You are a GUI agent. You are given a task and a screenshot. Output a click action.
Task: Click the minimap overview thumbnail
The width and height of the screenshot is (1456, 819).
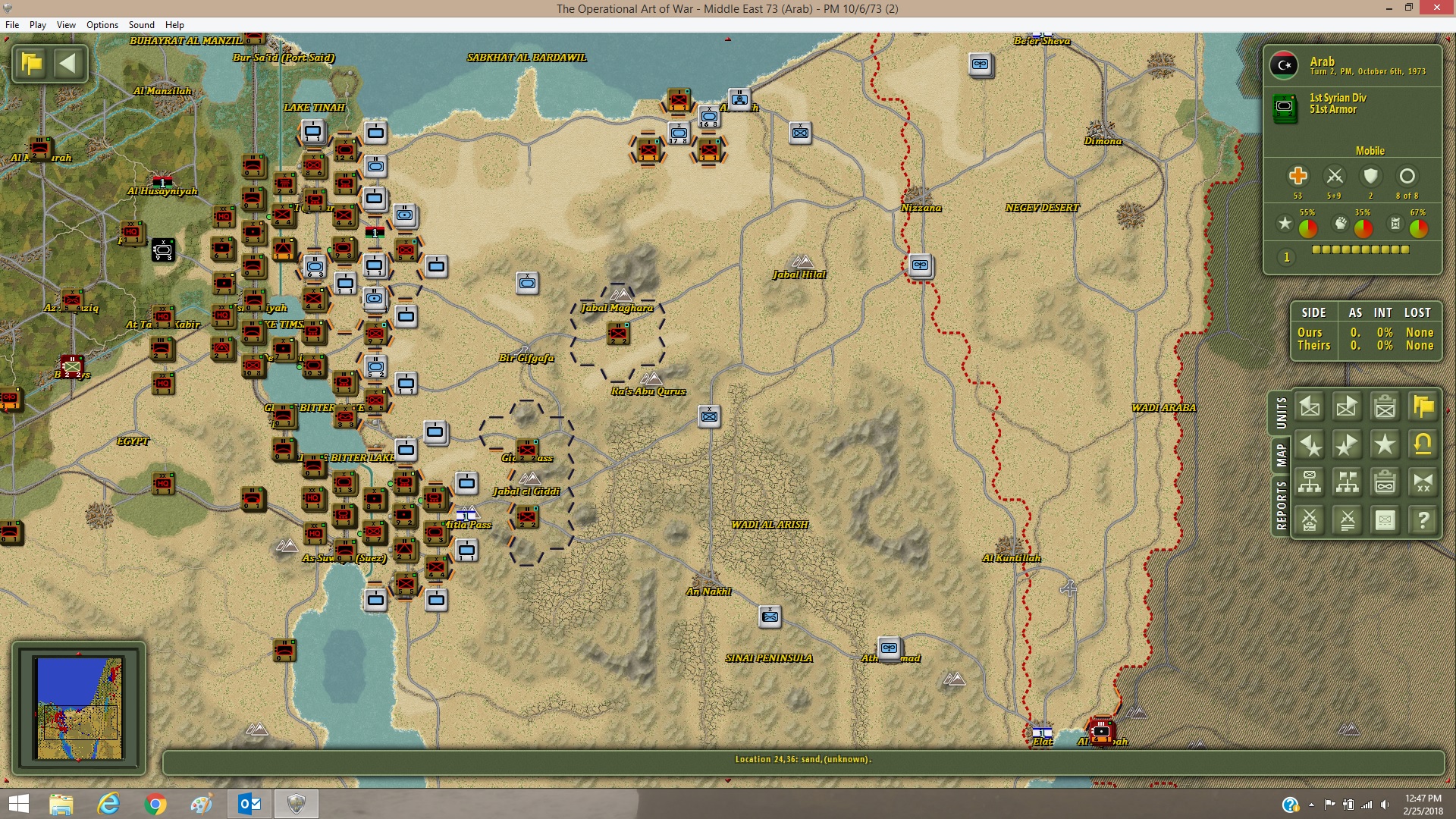click(79, 708)
